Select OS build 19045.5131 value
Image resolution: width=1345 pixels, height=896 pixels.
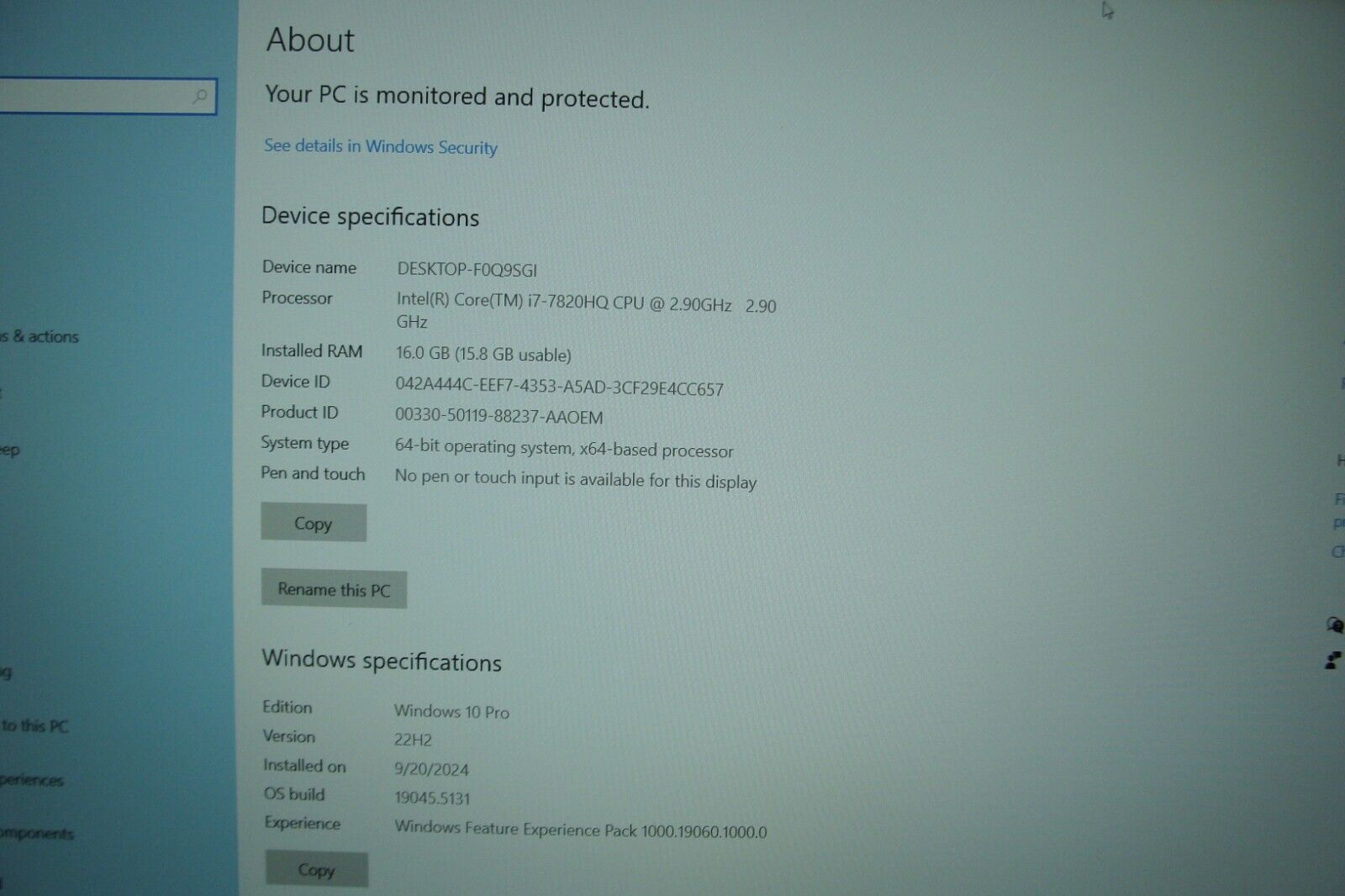[x=432, y=798]
